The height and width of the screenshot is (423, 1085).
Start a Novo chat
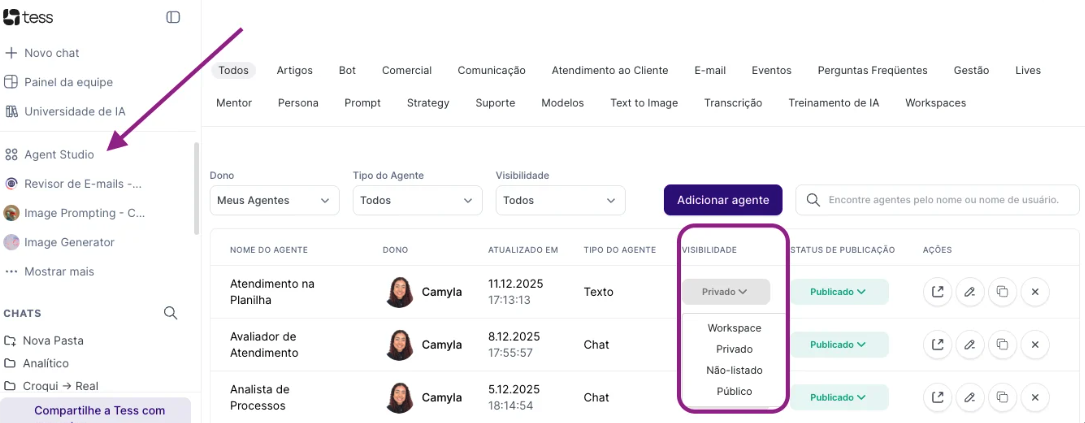click(x=42, y=53)
